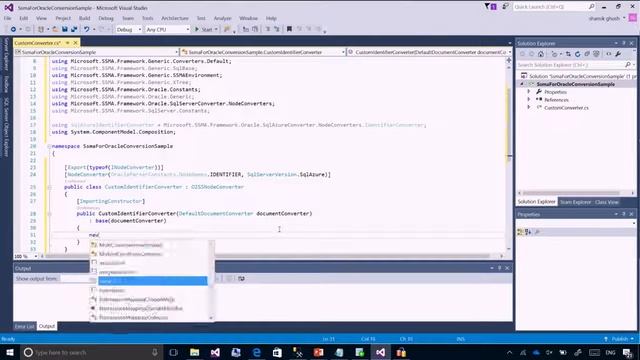
Task: Click the Save file toolbar icon
Action: click(x=64, y=29)
